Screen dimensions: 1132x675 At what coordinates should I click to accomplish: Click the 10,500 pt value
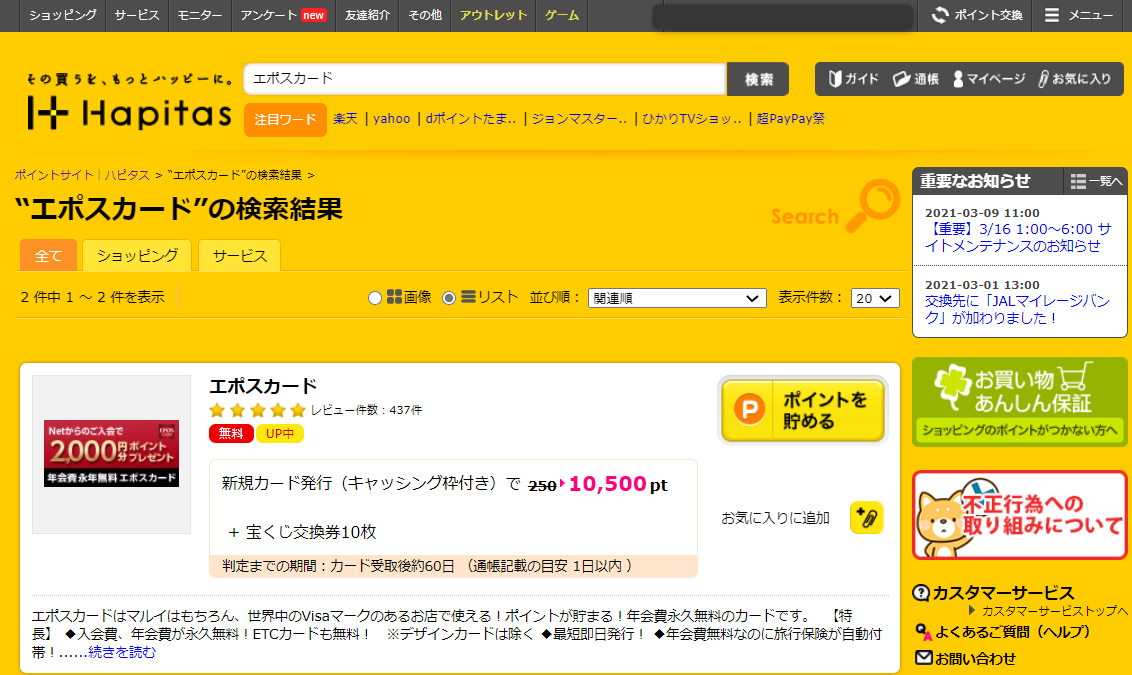(x=618, y=484)
